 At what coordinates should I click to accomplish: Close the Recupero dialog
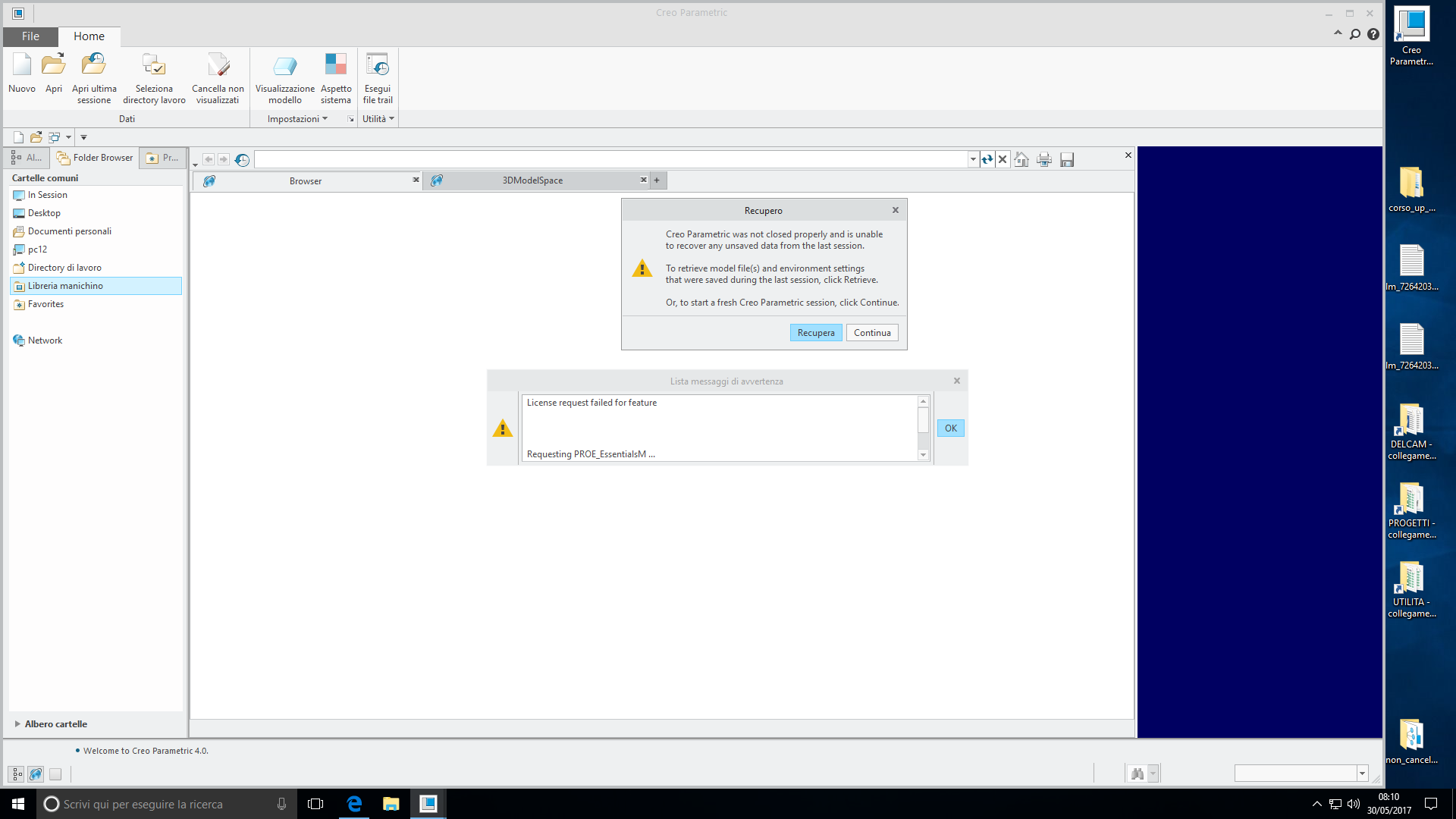pos(896,210)
